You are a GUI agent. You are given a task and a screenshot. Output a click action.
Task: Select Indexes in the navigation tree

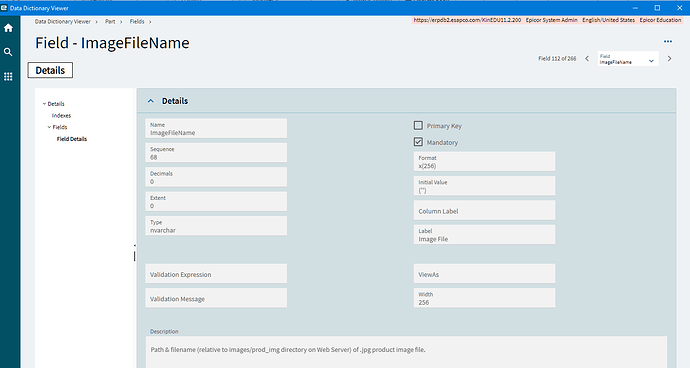tap(61, 116)
